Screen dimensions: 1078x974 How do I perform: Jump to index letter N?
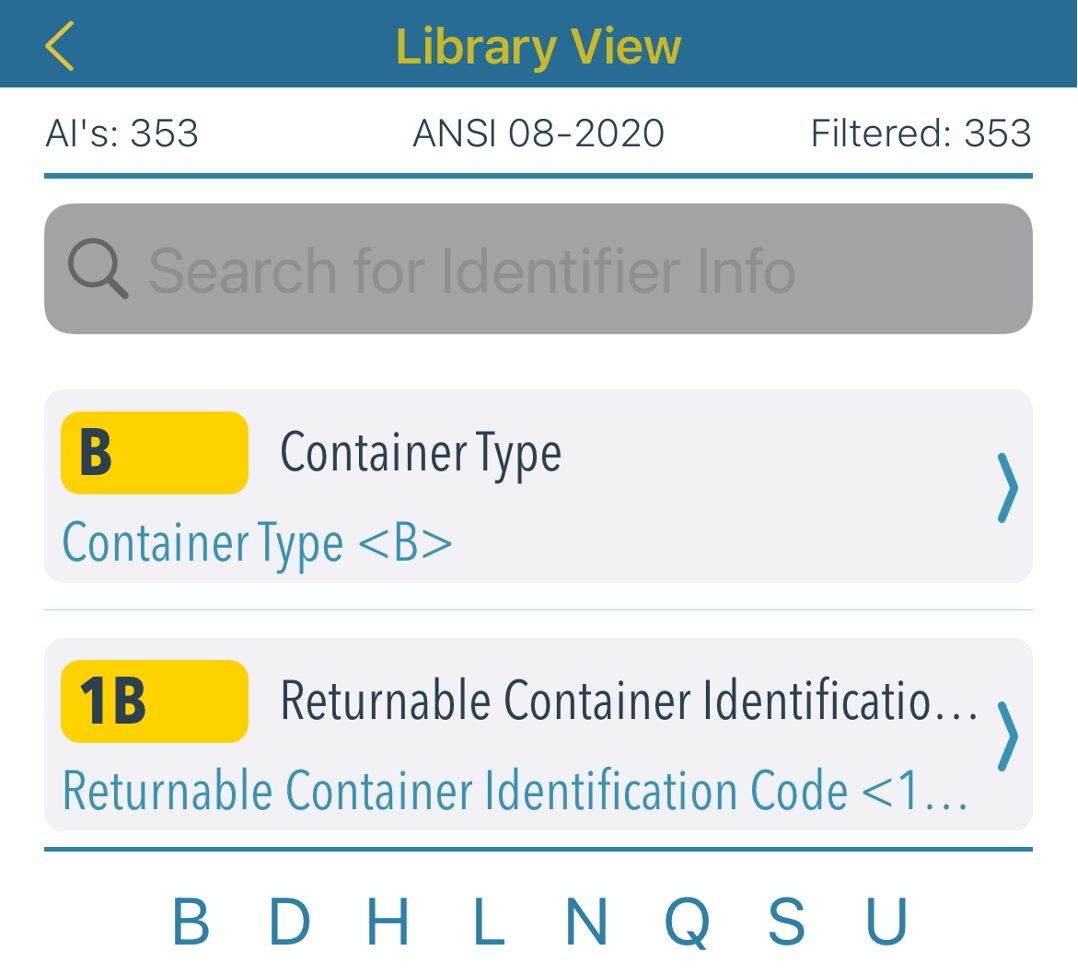click(x=586, y=922)
